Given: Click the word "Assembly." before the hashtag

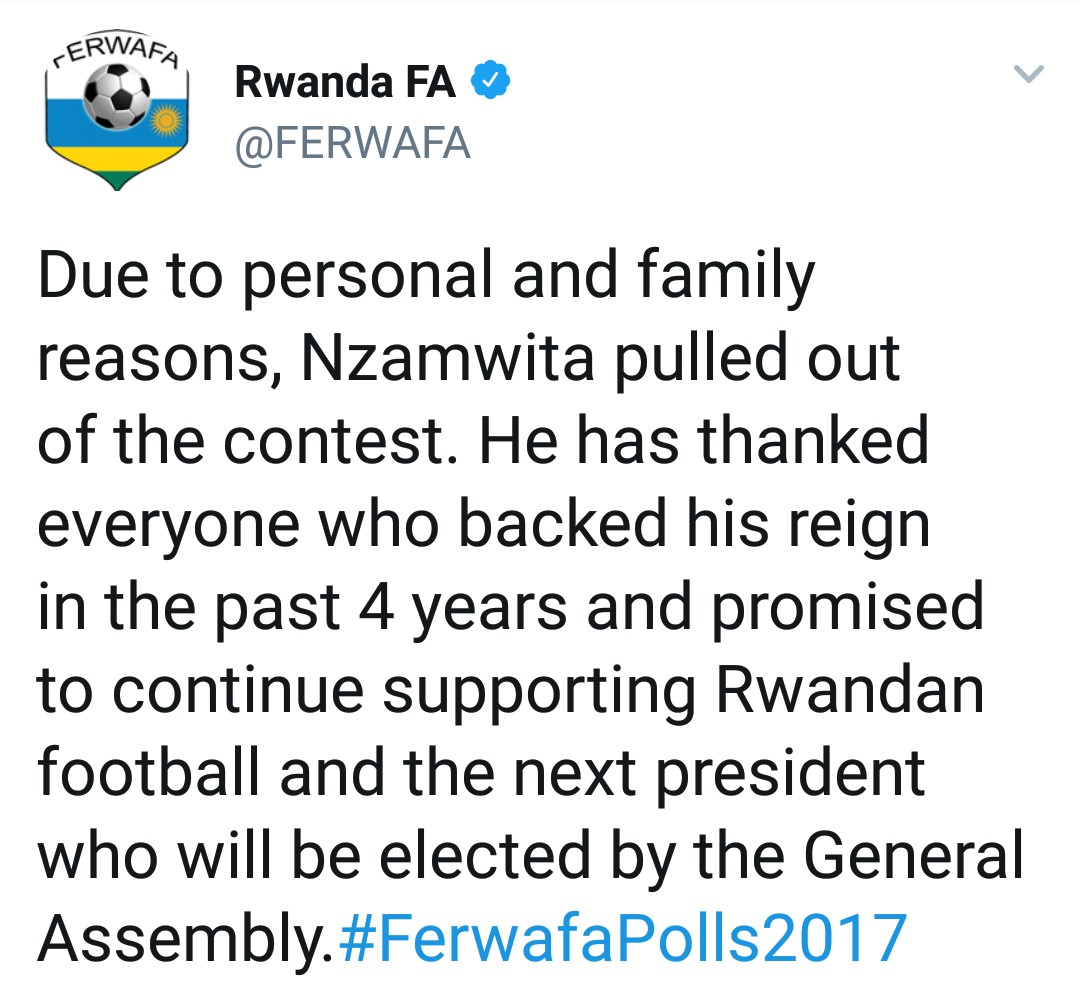Looking at the screenshot, I should (185, 938).
